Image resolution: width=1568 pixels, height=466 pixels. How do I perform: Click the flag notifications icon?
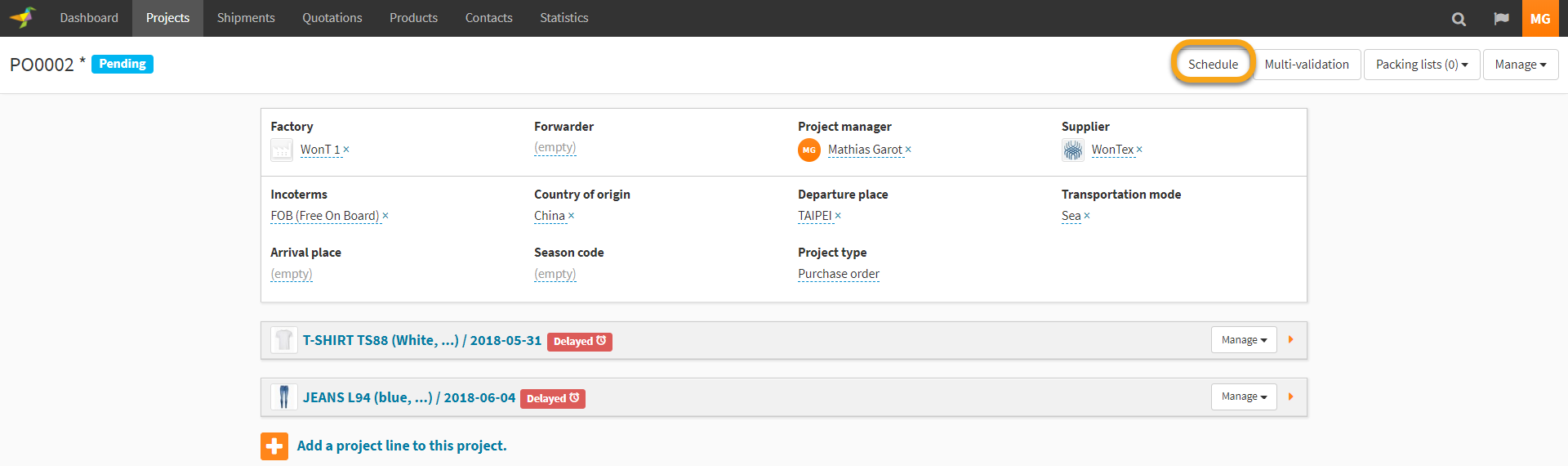[1501, 19]
